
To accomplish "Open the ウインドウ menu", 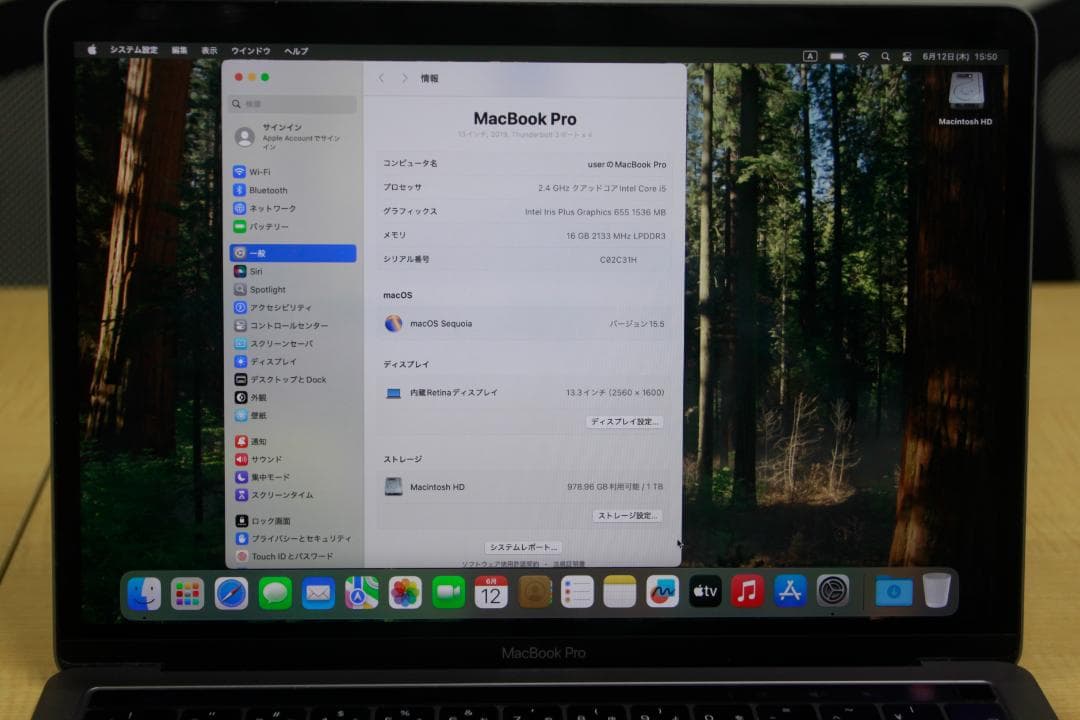I will point(249,49).
